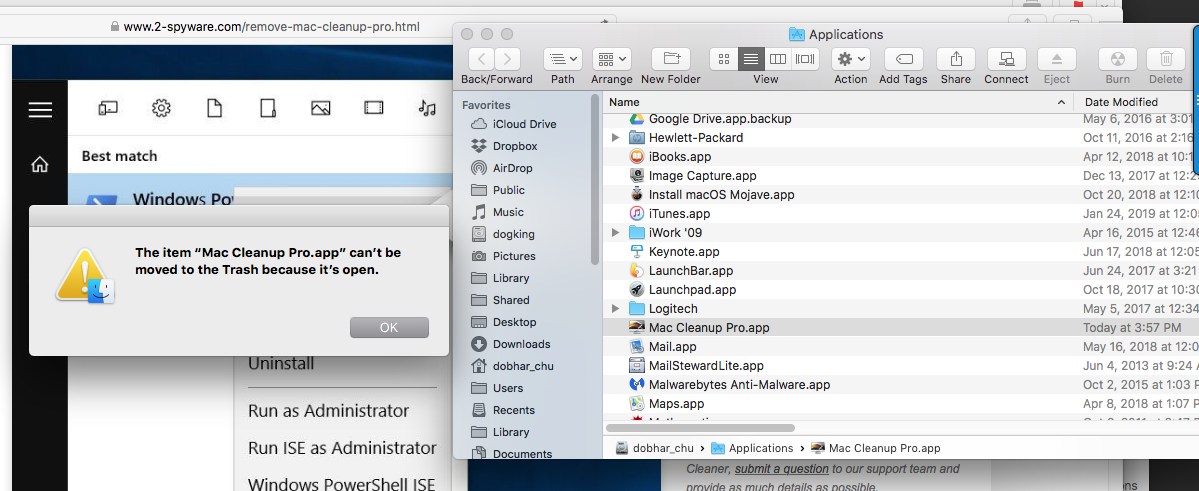Image resolution: width=1199 pixels, height=491 pixels.
Task: Open the Action gear dropdown
Action: pos(850,59)
